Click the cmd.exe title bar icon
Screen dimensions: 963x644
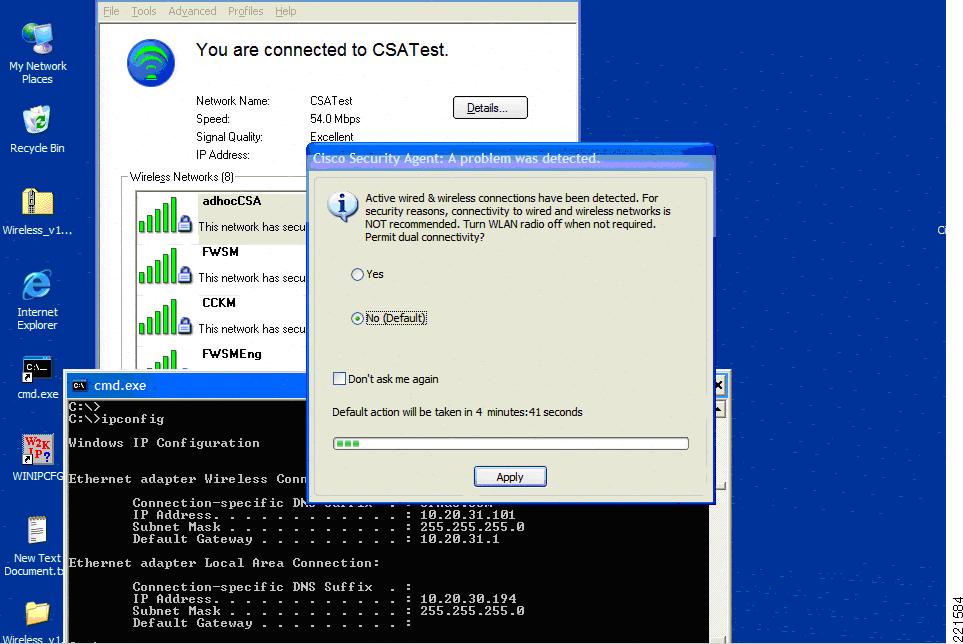pos(79,386)
